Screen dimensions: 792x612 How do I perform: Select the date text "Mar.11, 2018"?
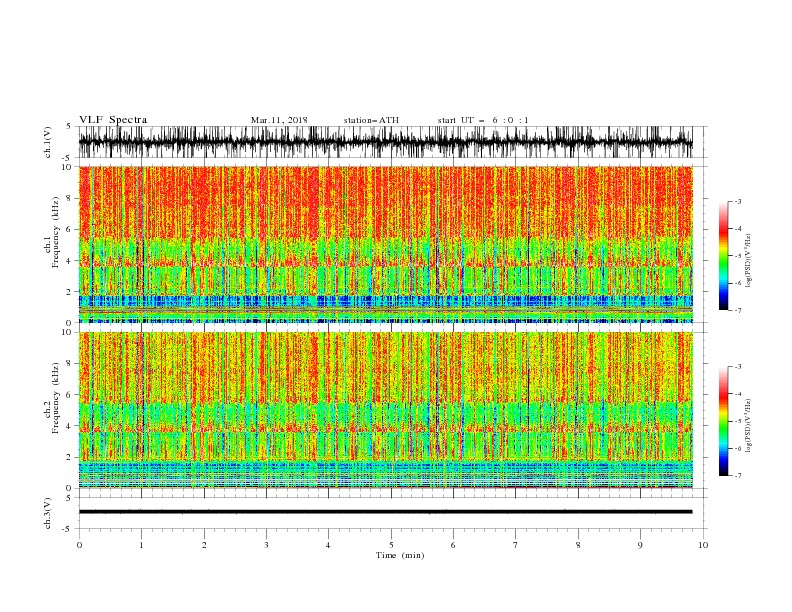(x=279, y=120)
